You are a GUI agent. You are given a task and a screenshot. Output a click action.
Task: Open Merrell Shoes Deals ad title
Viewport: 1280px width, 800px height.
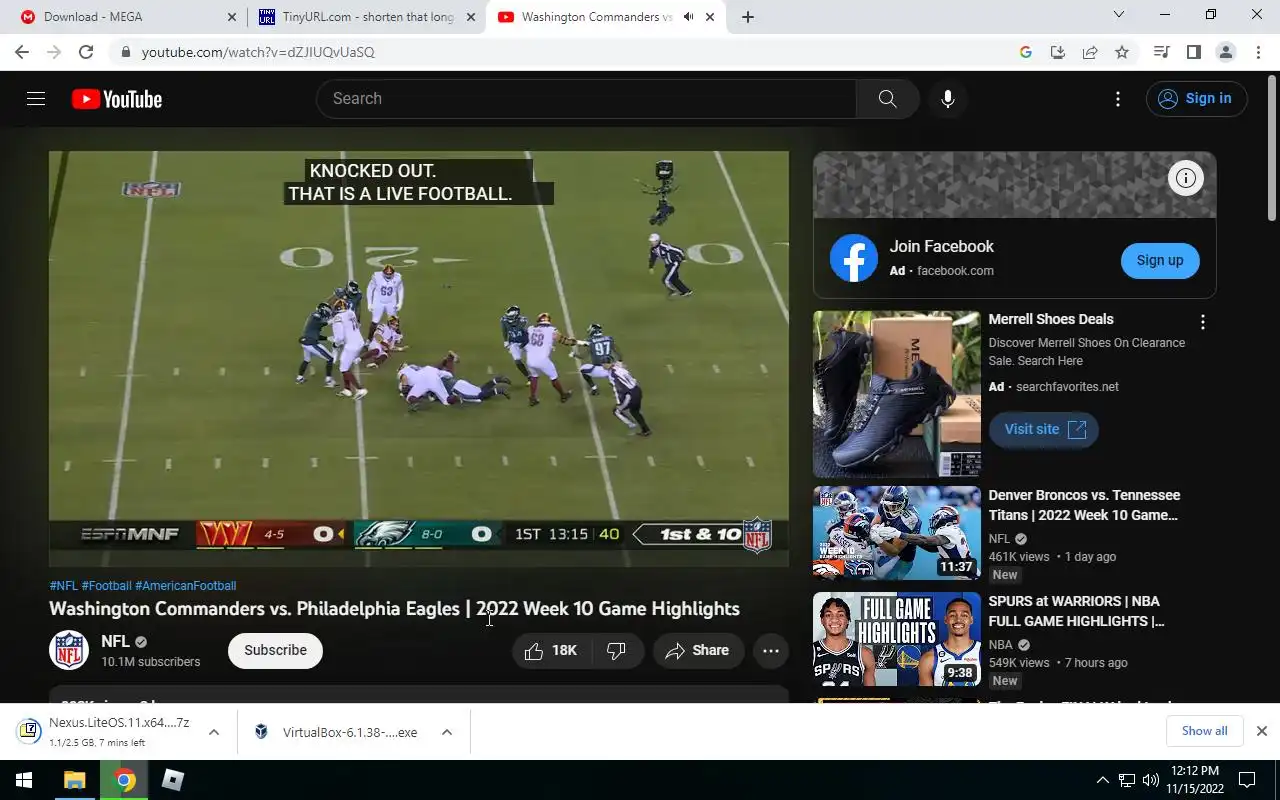1051,319
